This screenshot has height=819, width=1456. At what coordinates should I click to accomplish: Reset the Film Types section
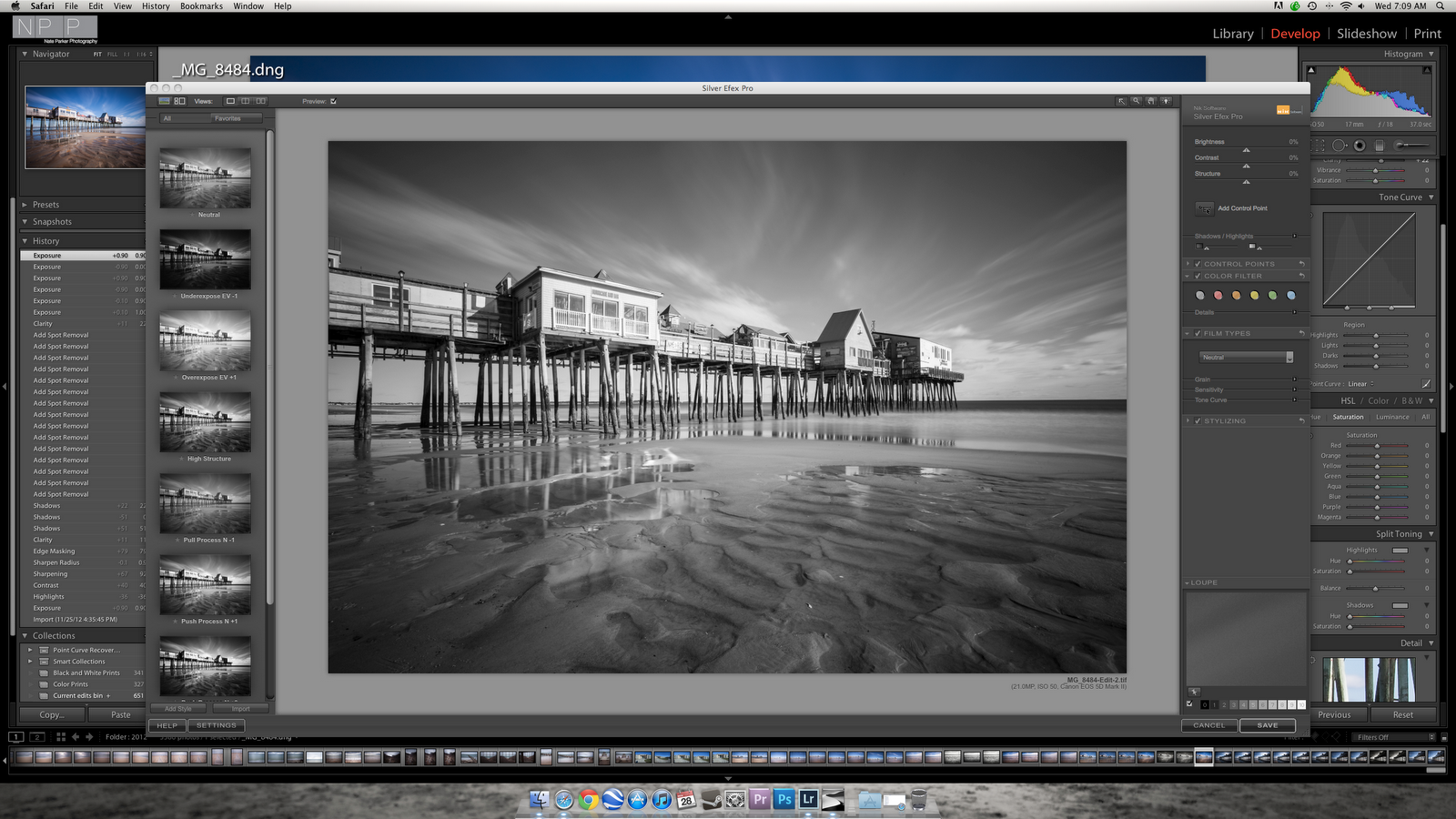[x=1301, y=333]
